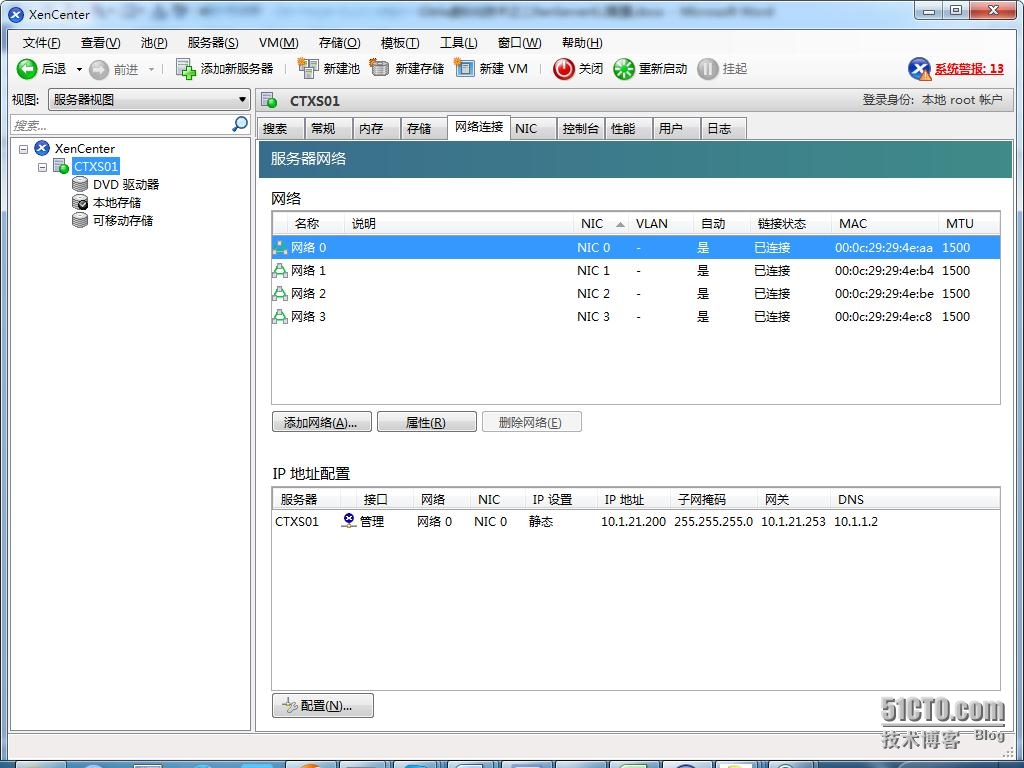Click the 可移动存储 storage icon
The height and width of the screenshot is (768, 1024).
pos(80,220)
